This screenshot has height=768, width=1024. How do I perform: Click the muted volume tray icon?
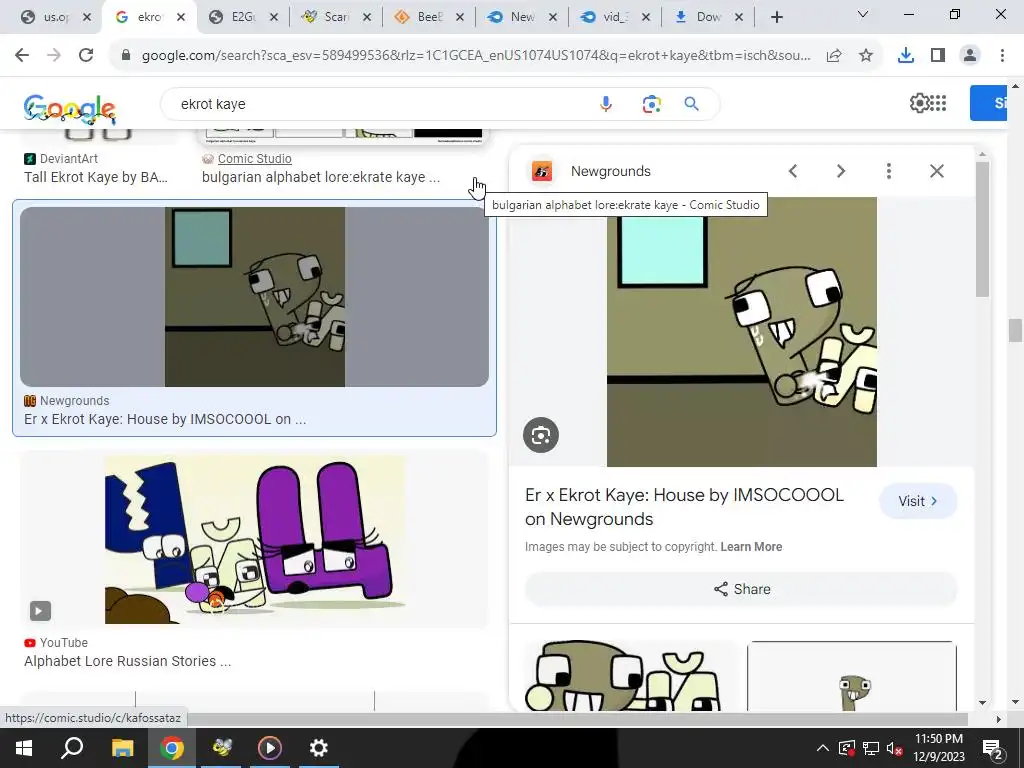(895, 748)
